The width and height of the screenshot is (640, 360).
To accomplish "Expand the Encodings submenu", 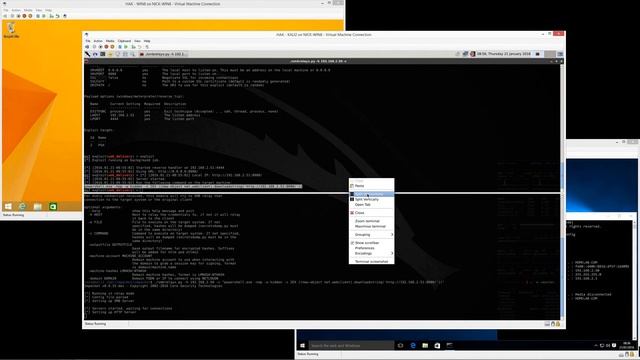I will click(371, 253).
